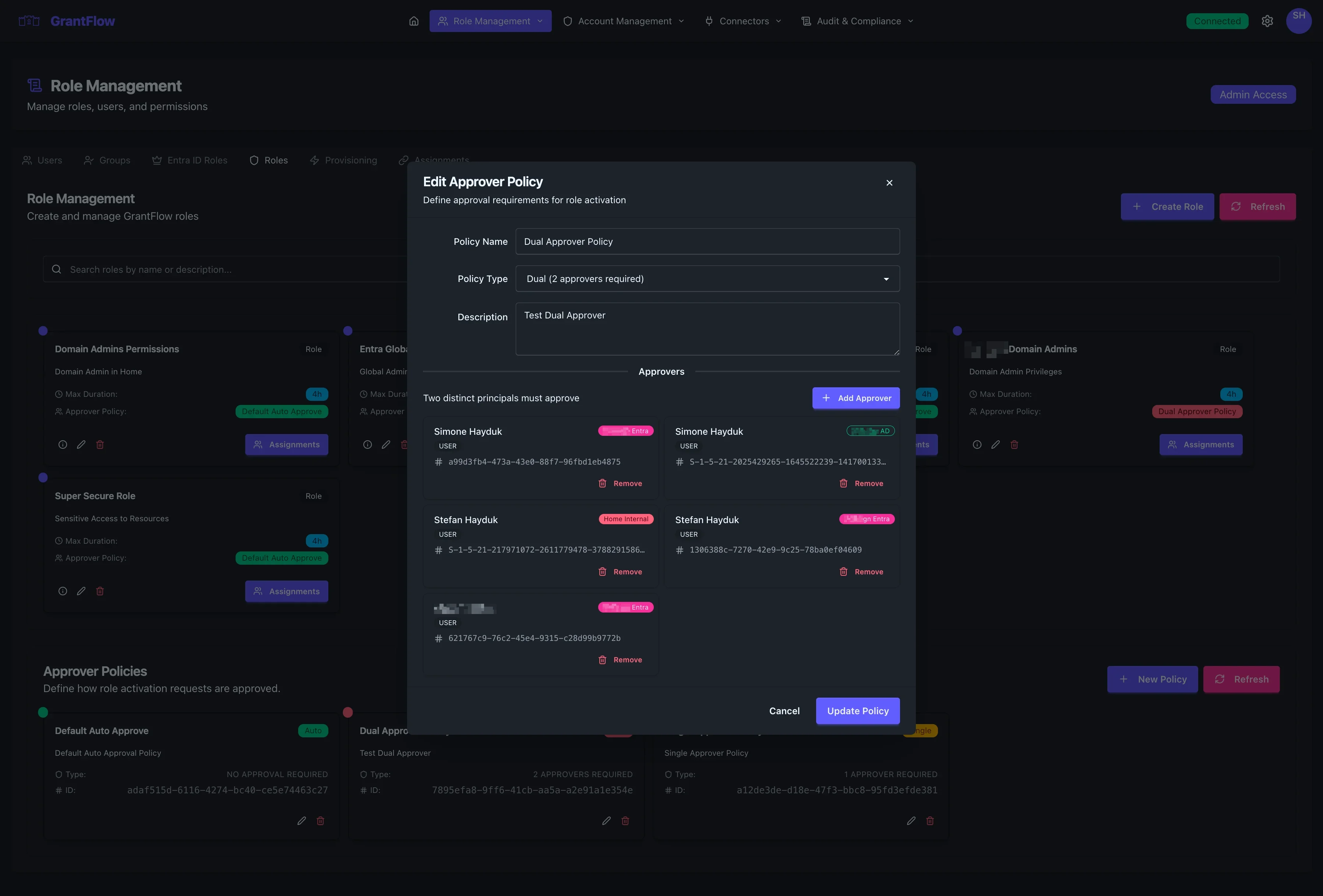Screen dimensions: 1323x896
Task: Click the Remove trash icon for Stefan Hayduk approver
Action: point(603,572)
